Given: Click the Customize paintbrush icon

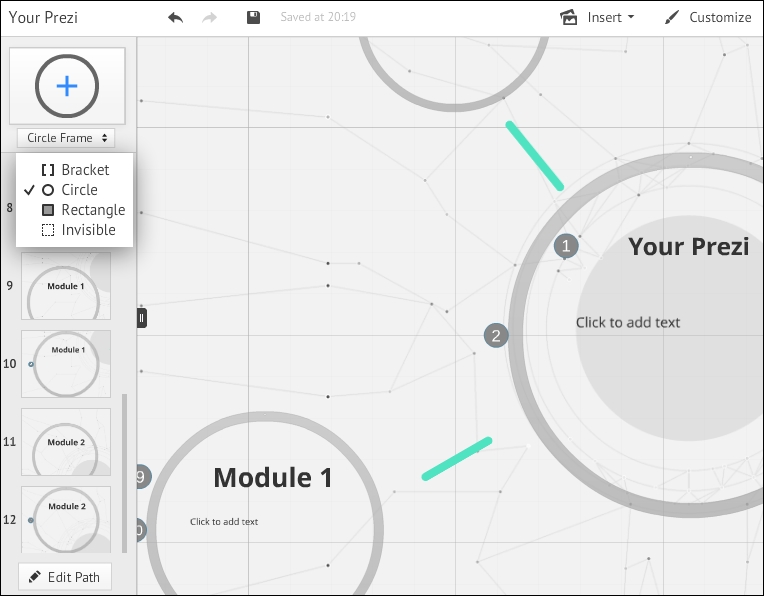Looking at the screenshot, I should 672,18.
